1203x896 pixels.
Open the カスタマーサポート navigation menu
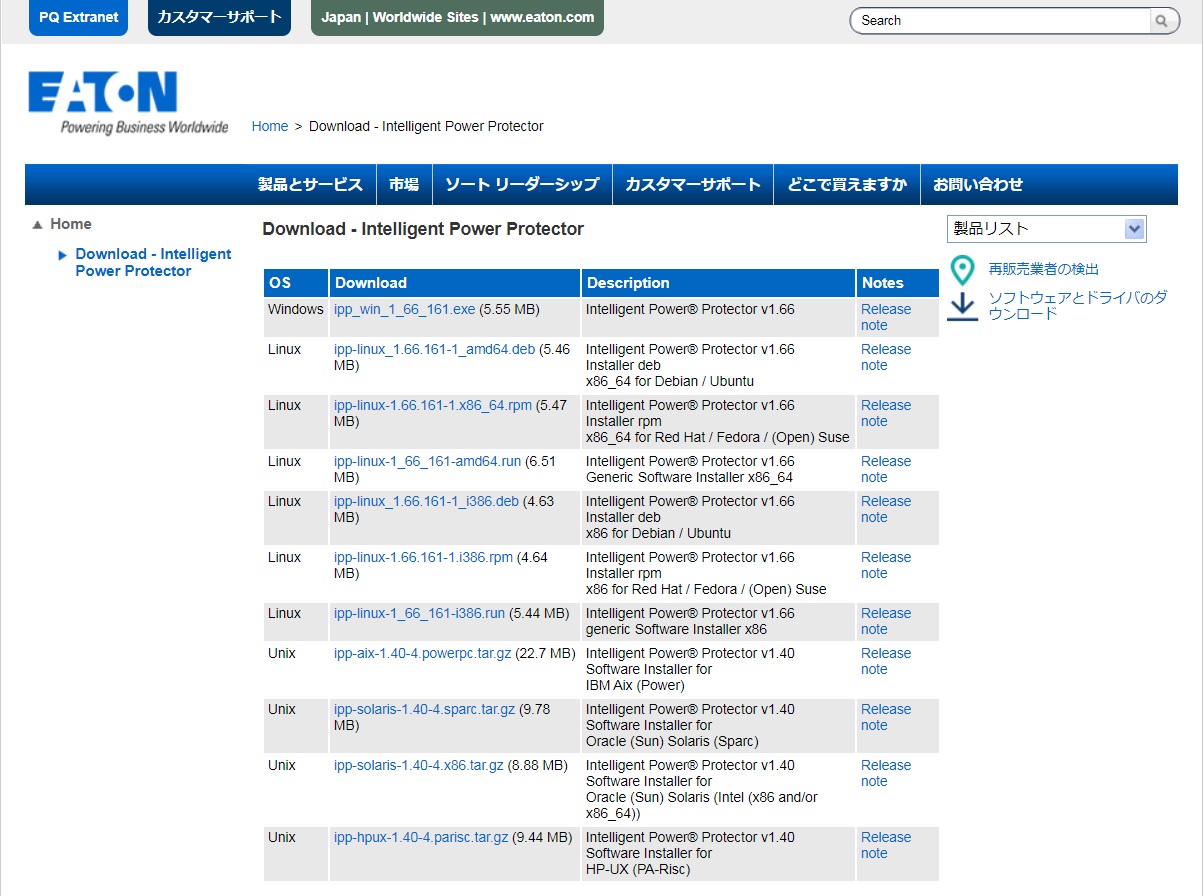tap(692, 185)
